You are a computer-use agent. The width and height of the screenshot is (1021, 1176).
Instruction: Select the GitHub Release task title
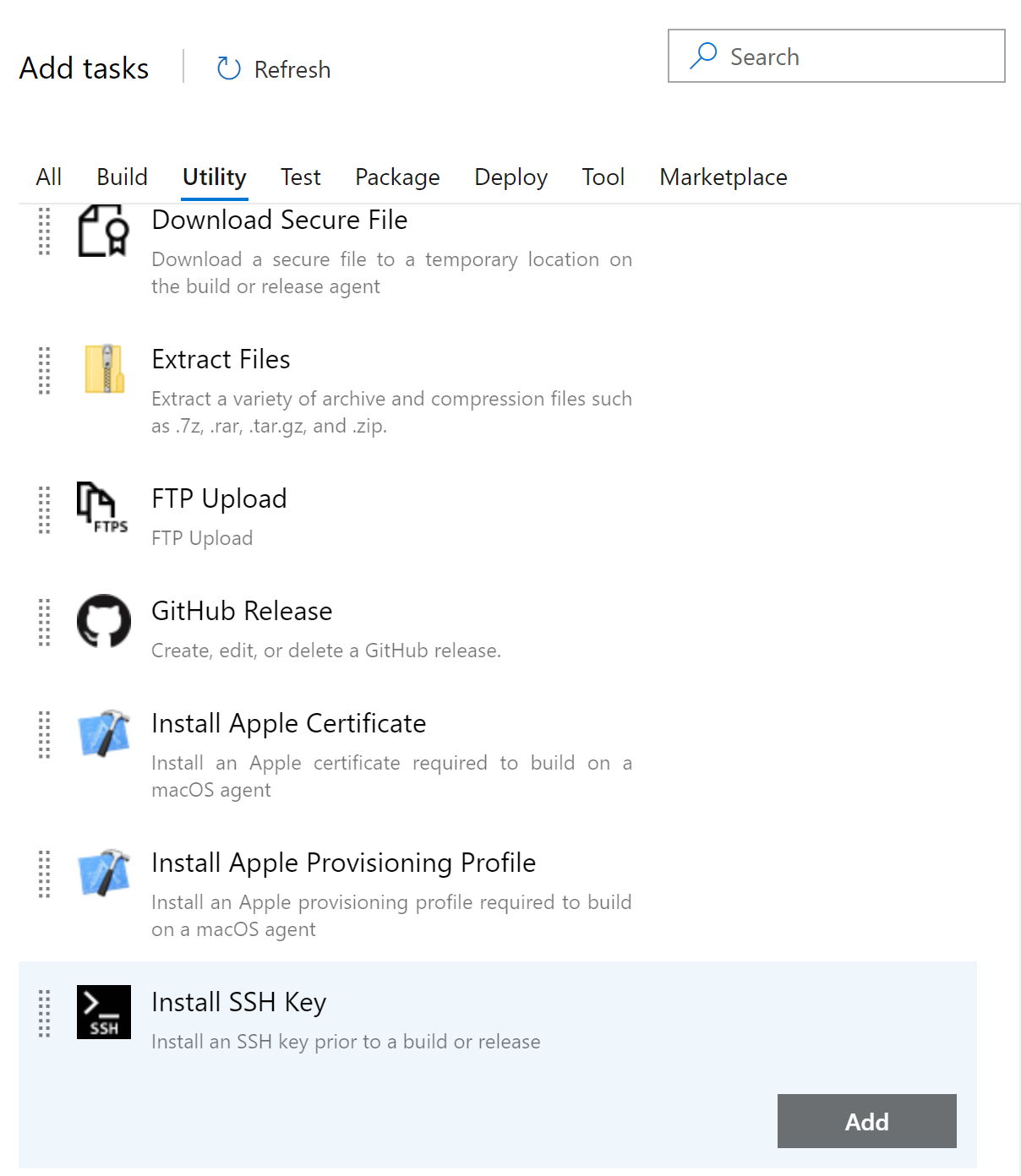click(x=242, y=611)
